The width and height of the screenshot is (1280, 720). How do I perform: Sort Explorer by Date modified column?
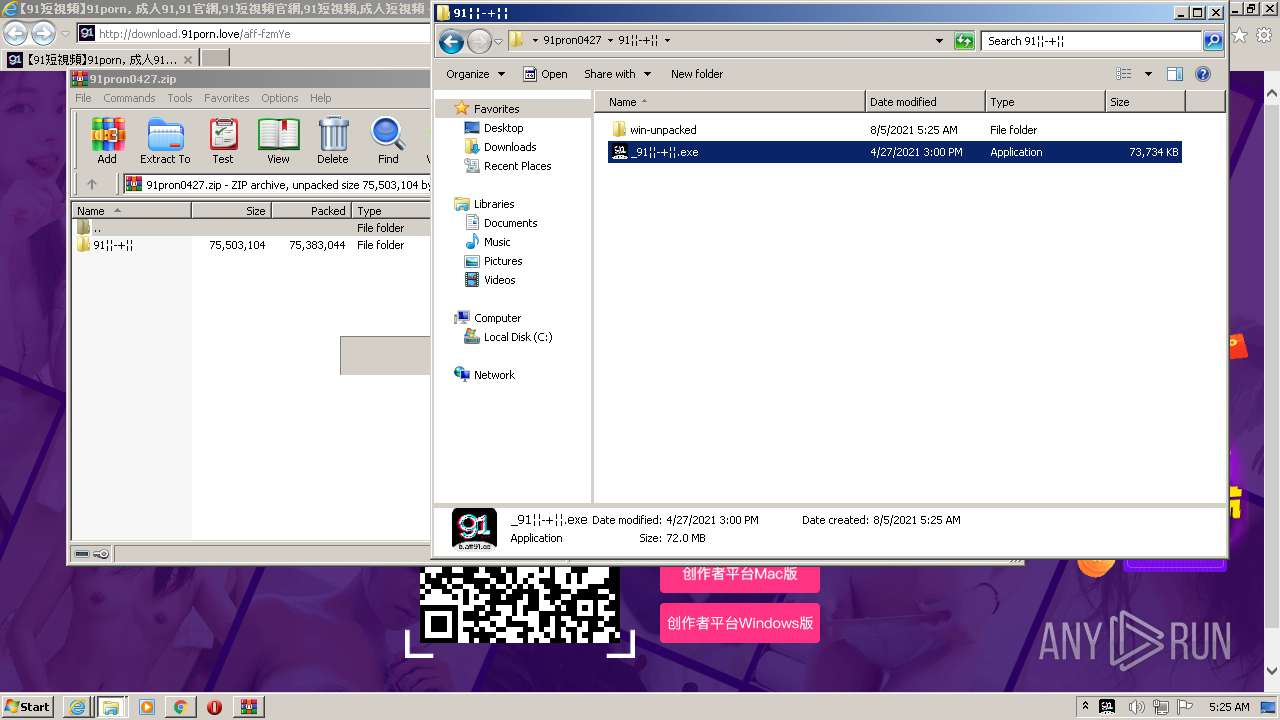(x=925, y=102)
